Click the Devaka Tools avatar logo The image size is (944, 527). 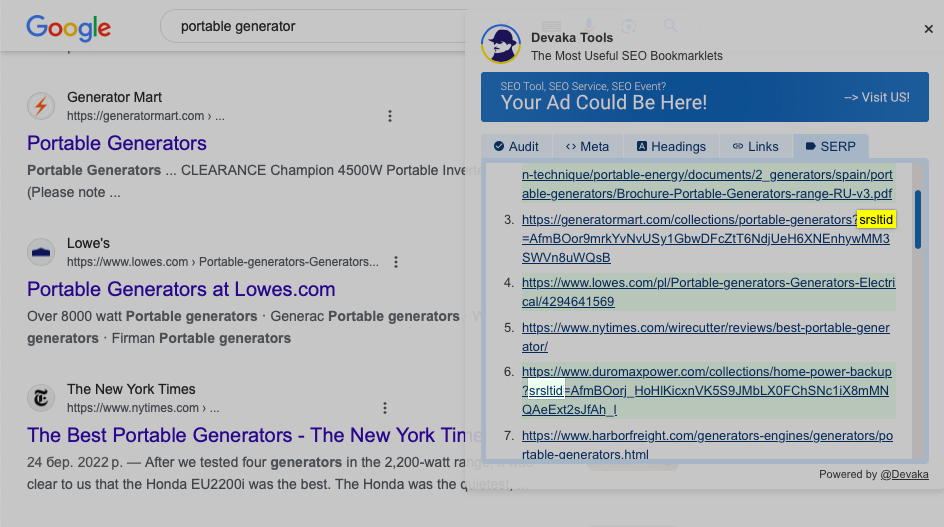pyautogui.click(x=501, y=44)
